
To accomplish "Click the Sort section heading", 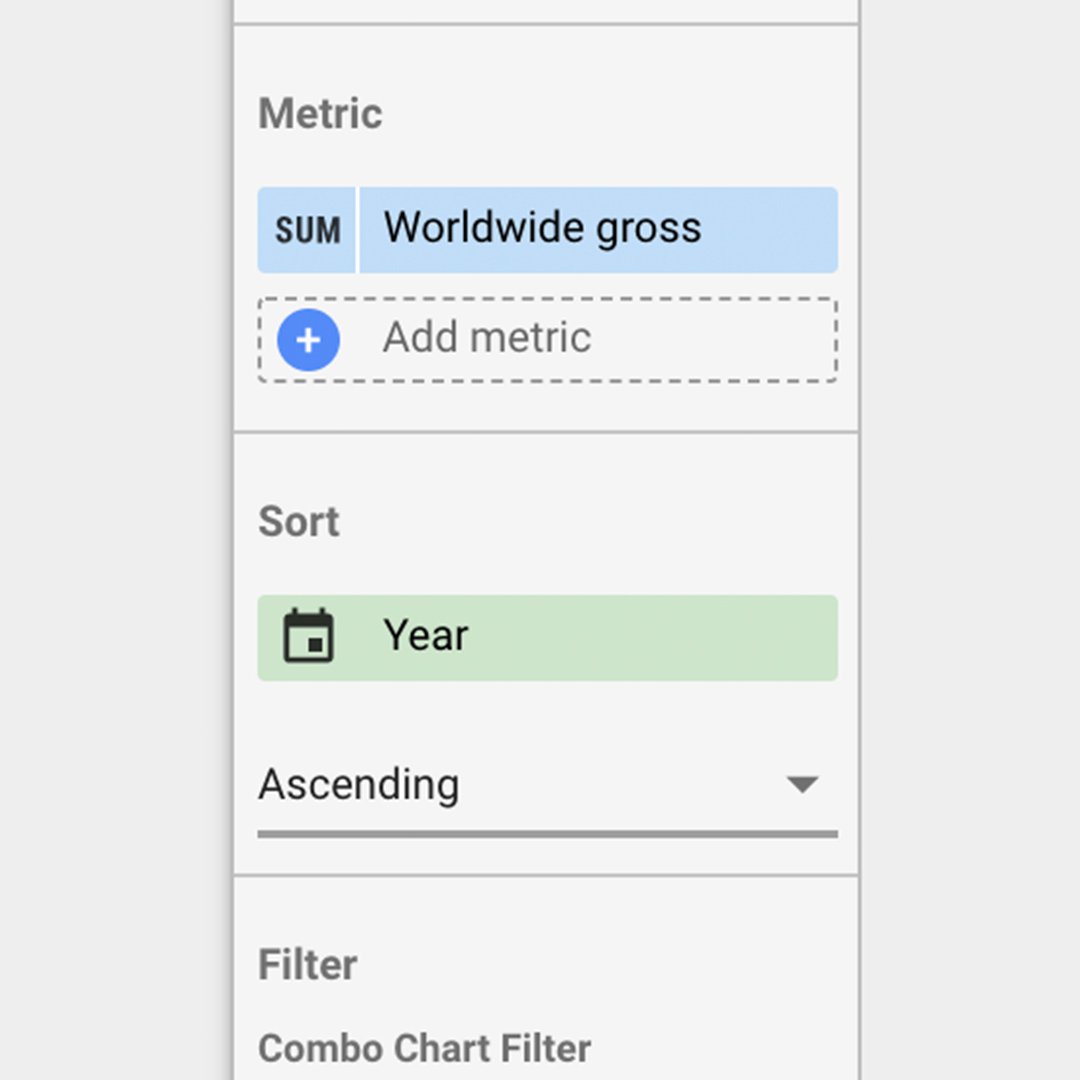I will point(299,521).
